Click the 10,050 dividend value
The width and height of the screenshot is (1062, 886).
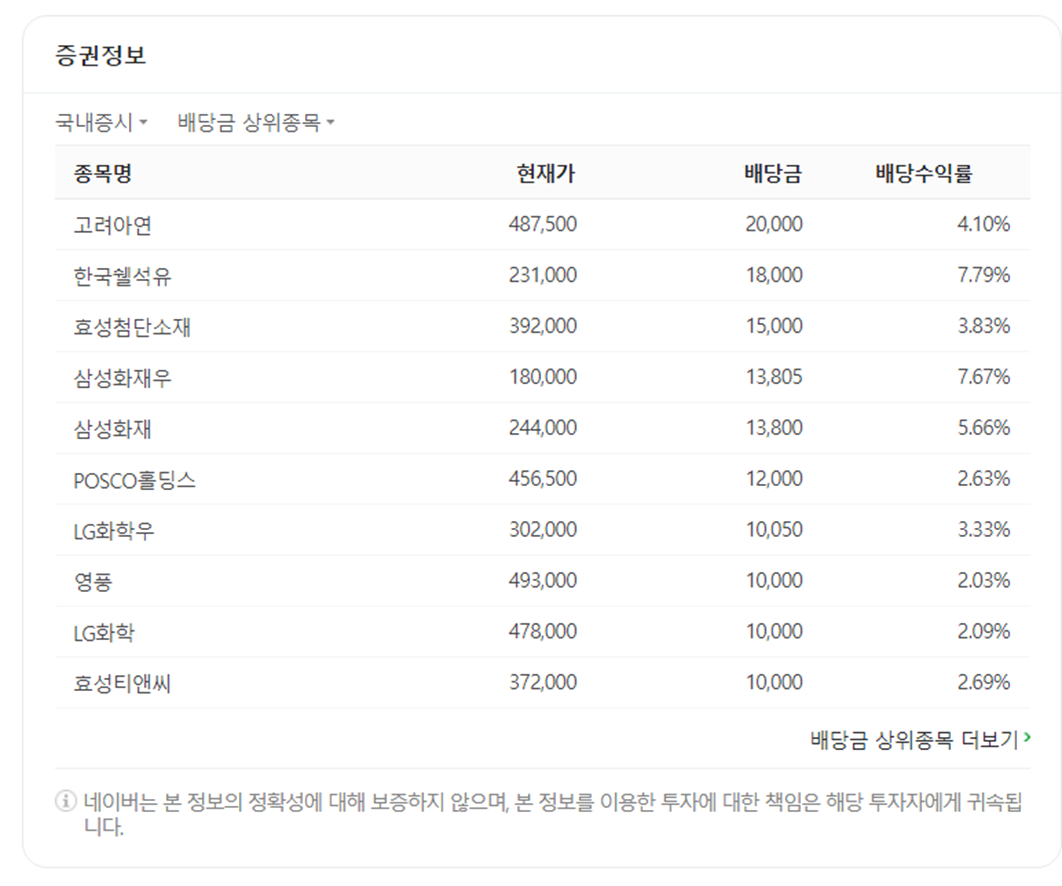pos(774,529)
